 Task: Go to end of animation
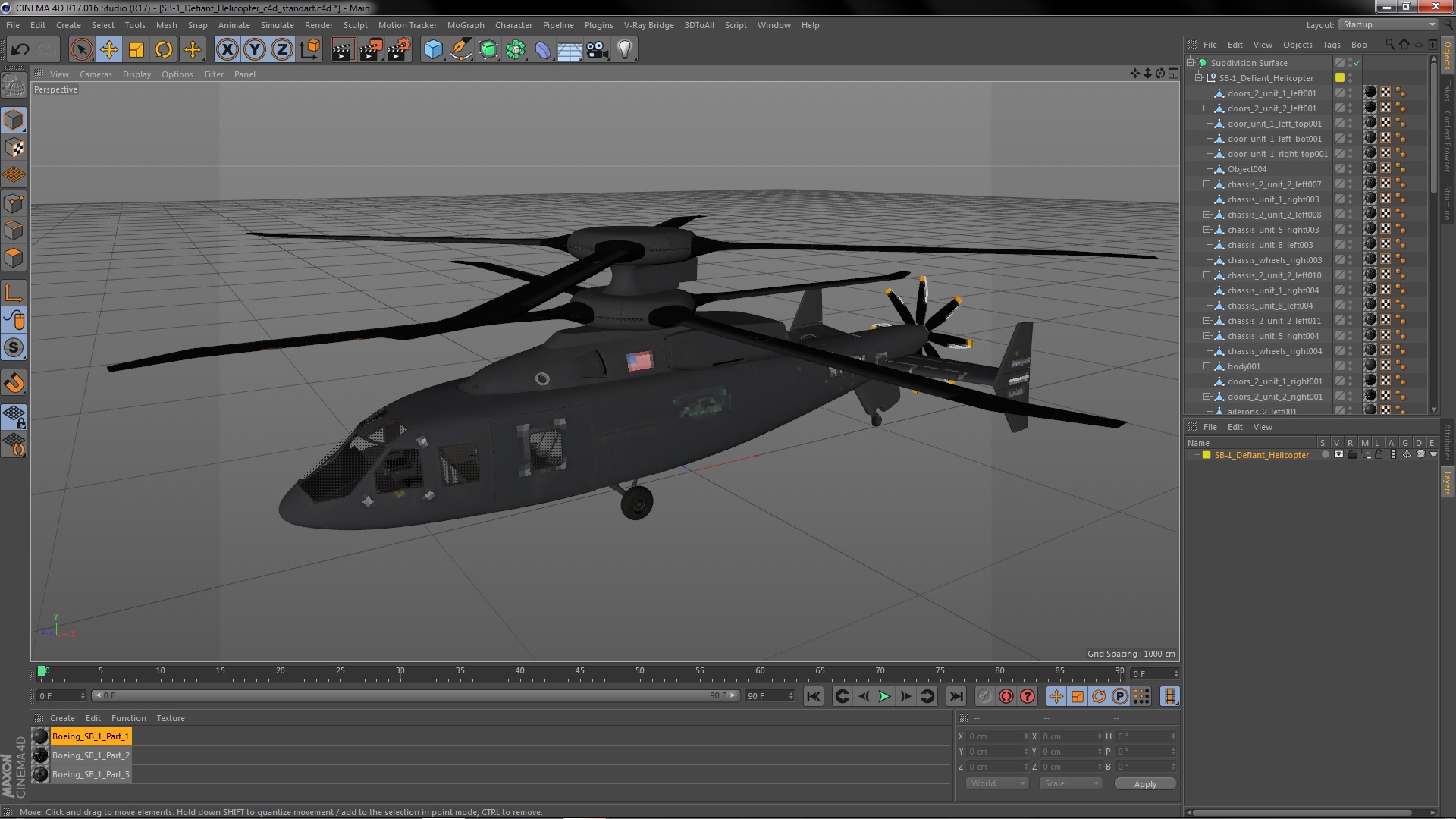pyautogui.click(x=956, y=696)
